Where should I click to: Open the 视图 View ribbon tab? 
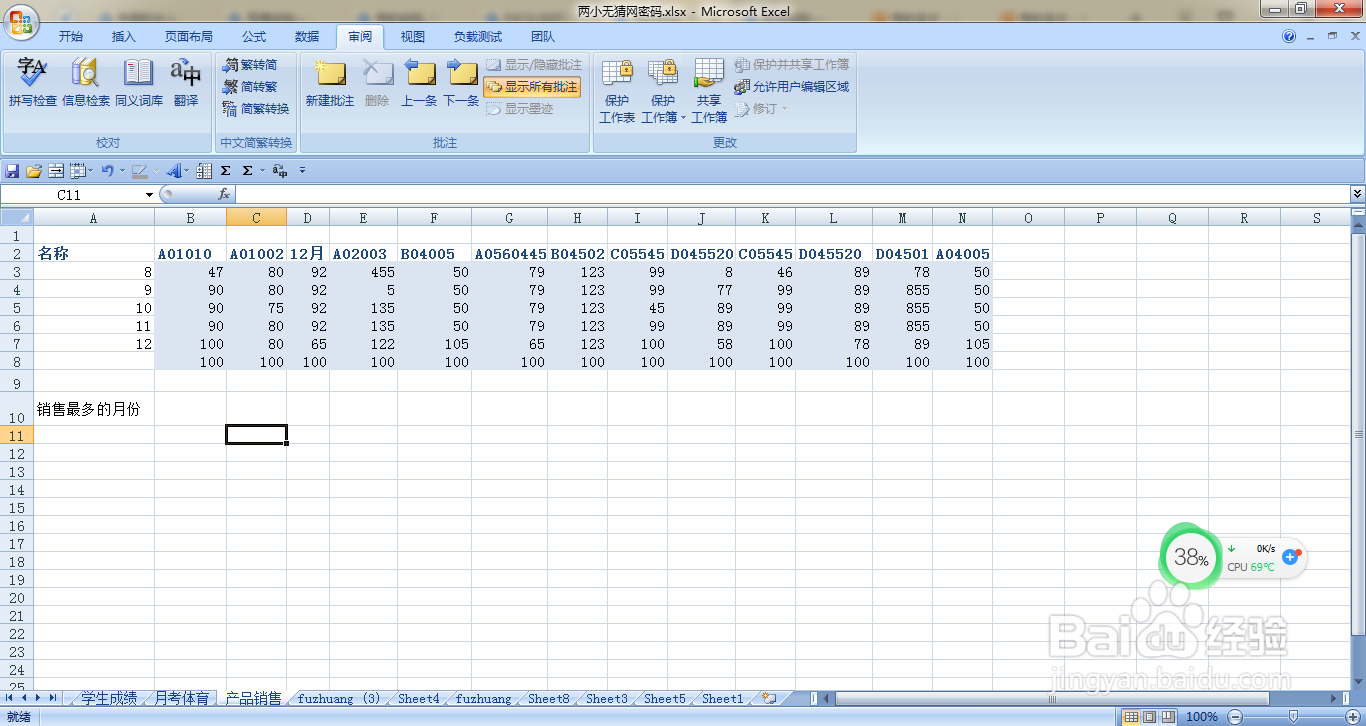click(413, 37)
